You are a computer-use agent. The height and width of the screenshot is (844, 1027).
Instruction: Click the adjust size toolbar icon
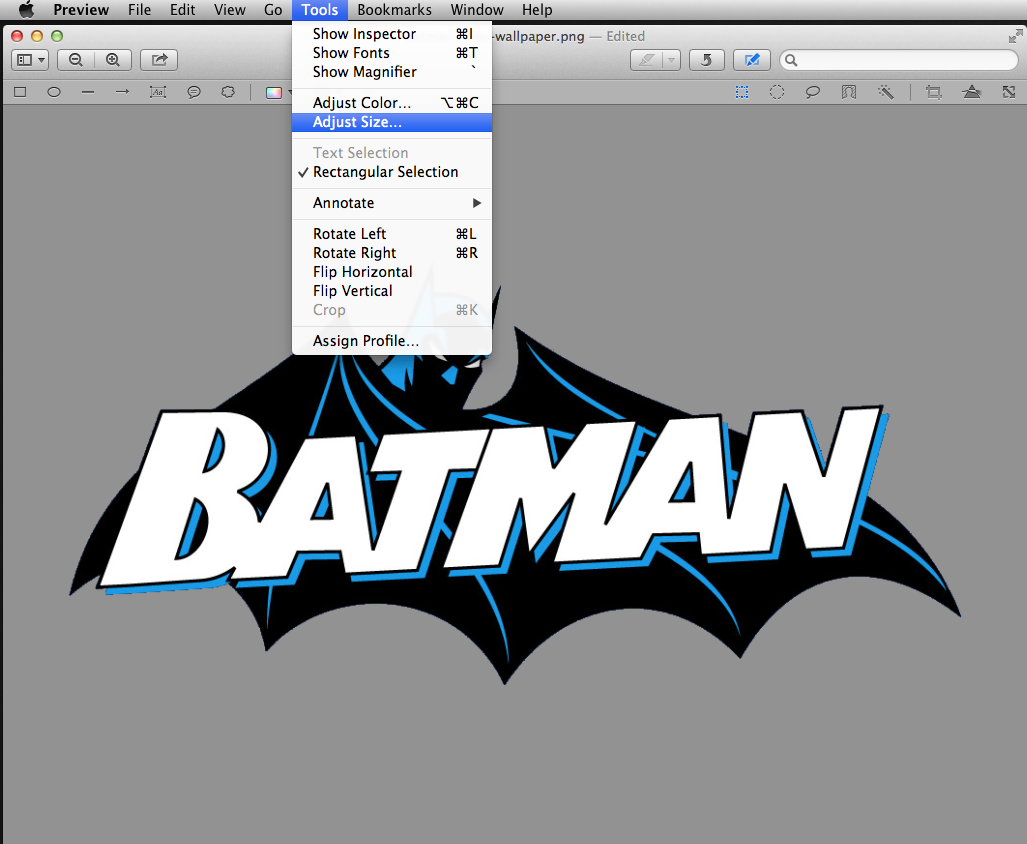click(x=1009, y=92)
